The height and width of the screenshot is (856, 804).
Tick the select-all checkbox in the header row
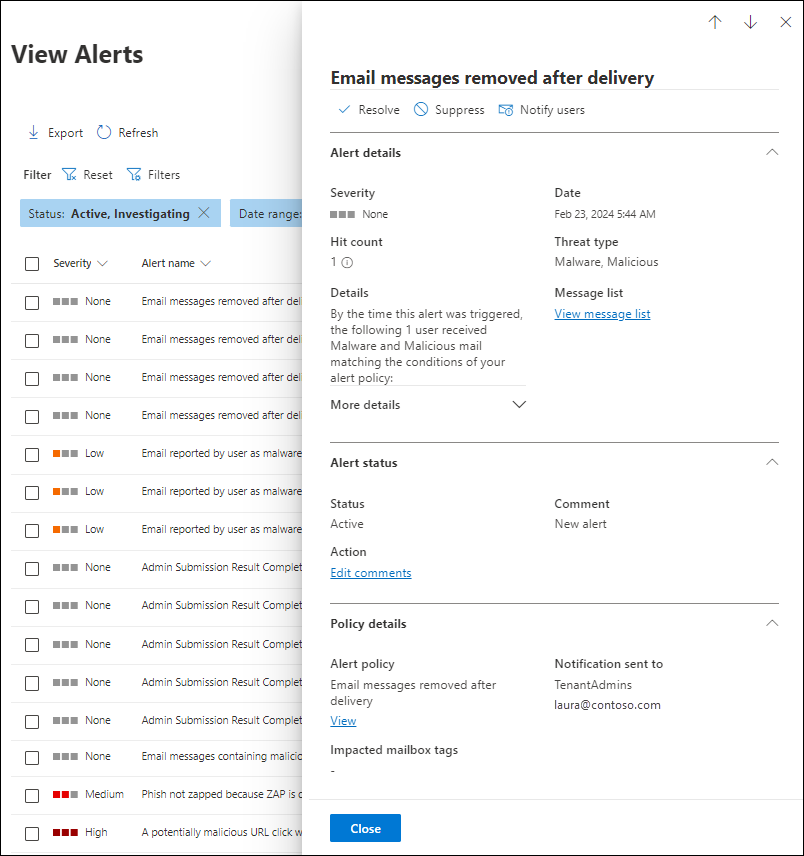32,264
